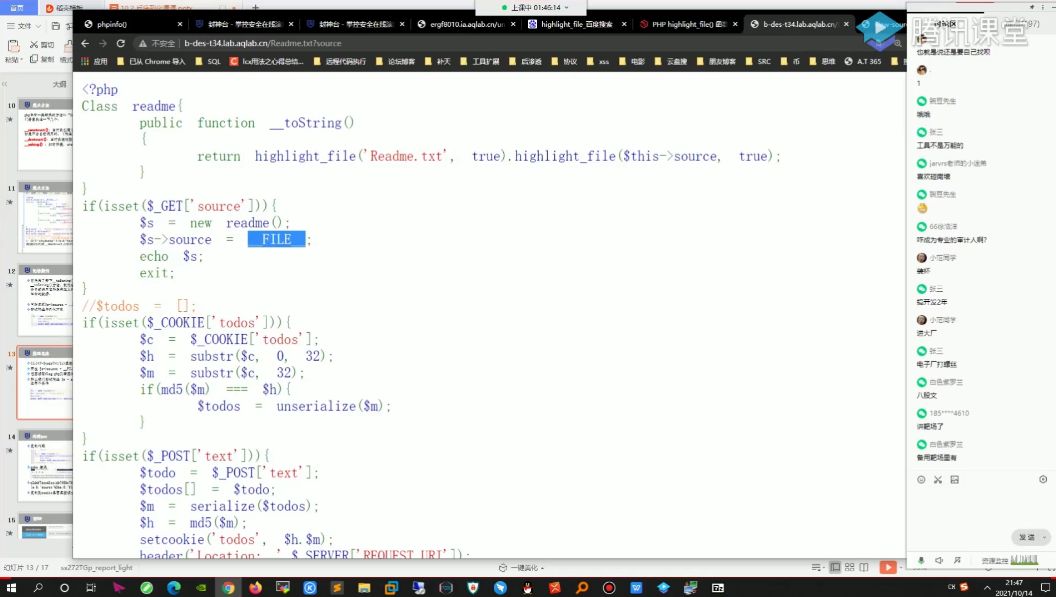The width and height of the screenshot is (1056, 597).
Task: Close the b-des-t34.lab.aqlab.cn tab
Action: click(x=846, y=24)
